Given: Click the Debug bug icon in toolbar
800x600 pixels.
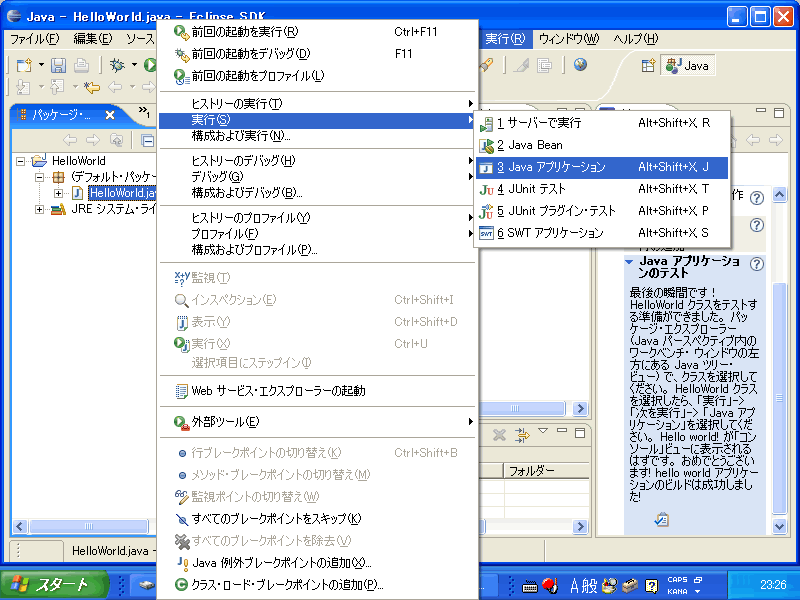Looking at the screenshot, I should (117, 65).
